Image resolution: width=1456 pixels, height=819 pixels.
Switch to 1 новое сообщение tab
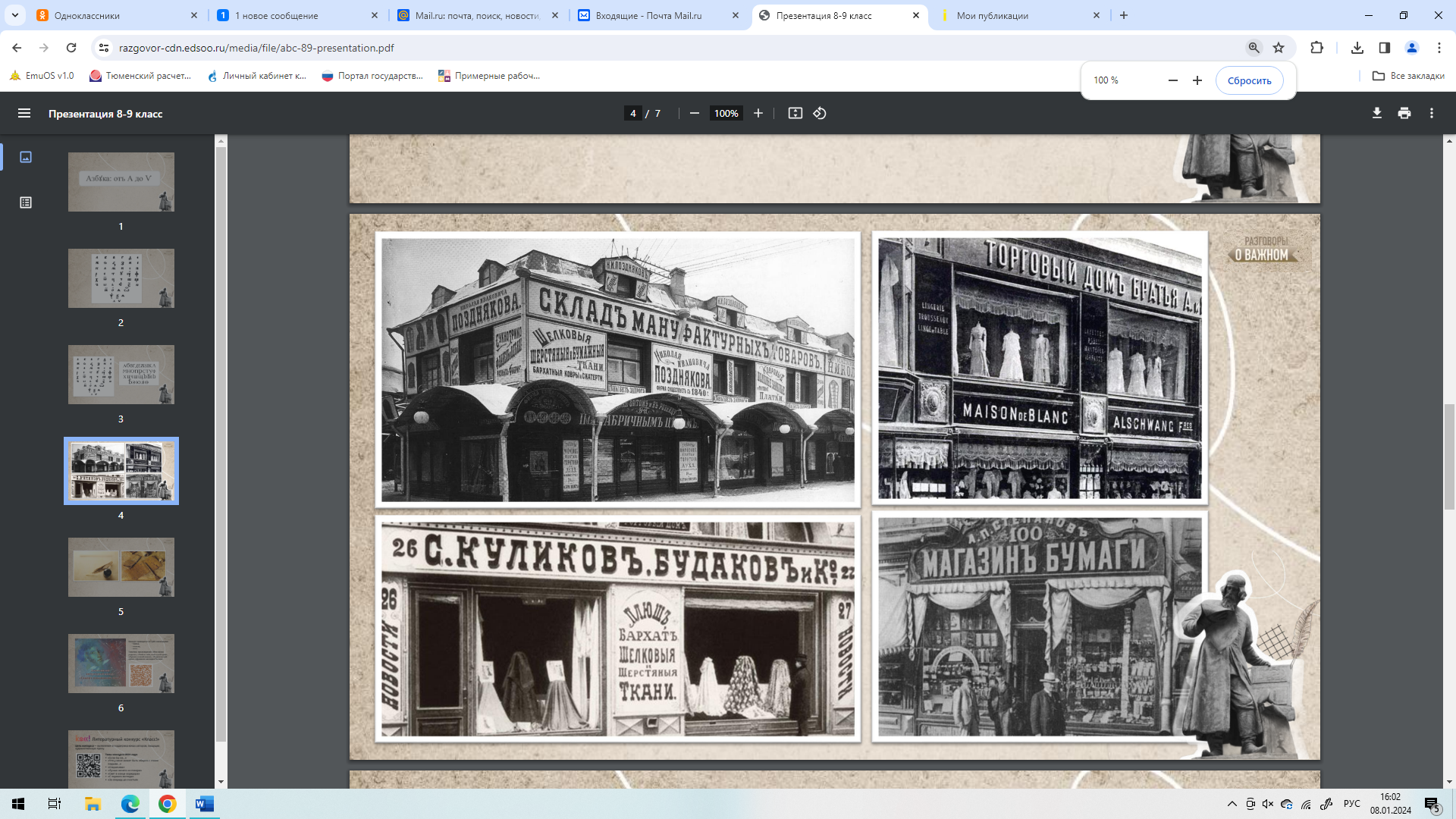tap(298, 15)
